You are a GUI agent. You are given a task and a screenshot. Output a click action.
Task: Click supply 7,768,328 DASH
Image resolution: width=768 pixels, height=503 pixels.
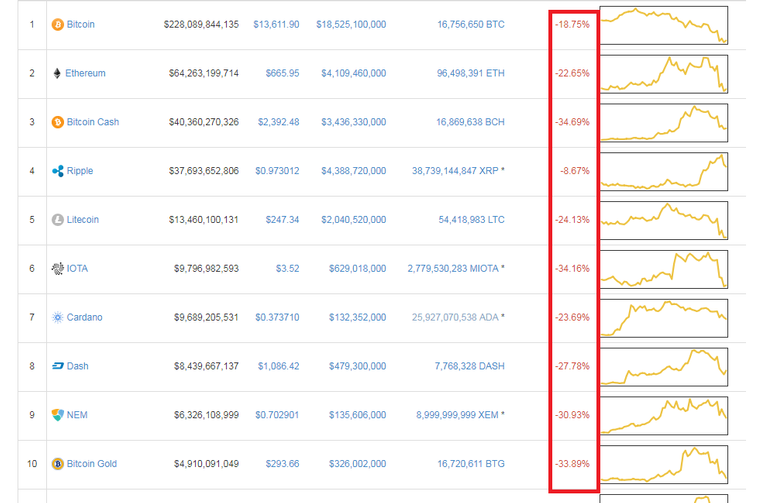click(x=470, y=366)
